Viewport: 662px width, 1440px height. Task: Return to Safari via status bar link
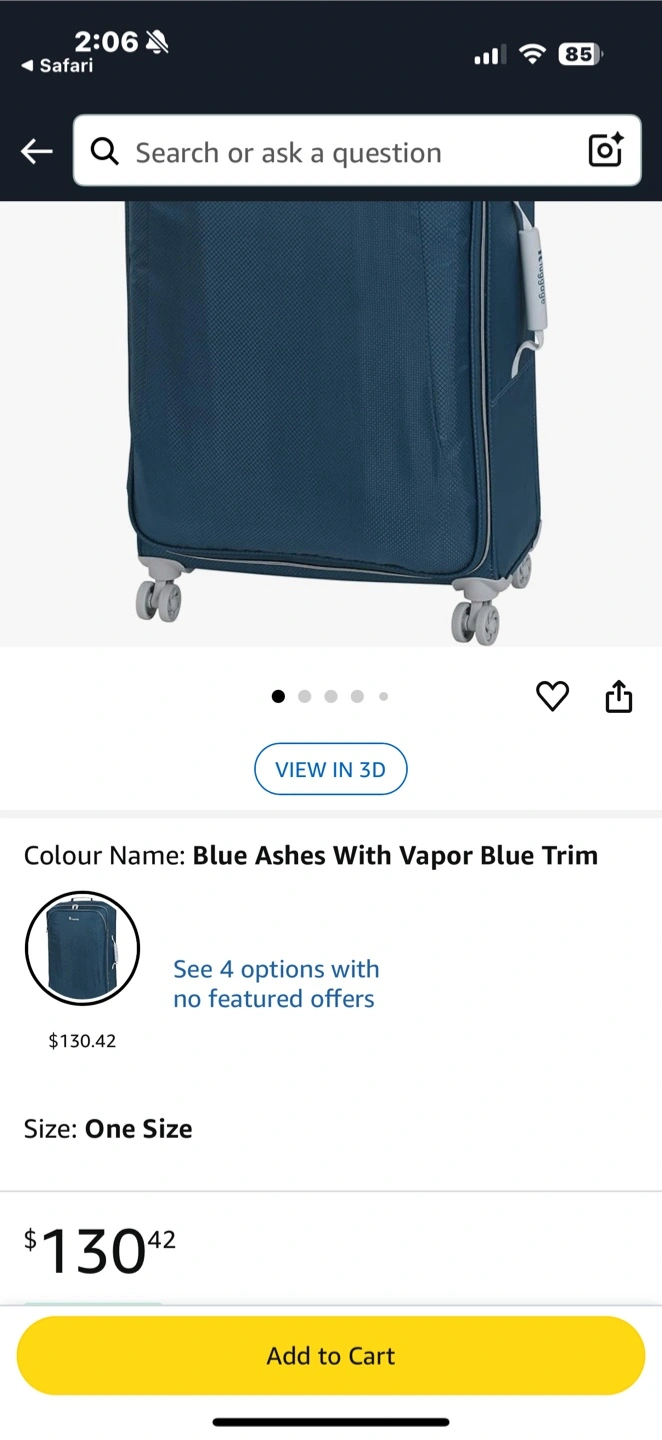pyautogui.click(x=57, y=66)
